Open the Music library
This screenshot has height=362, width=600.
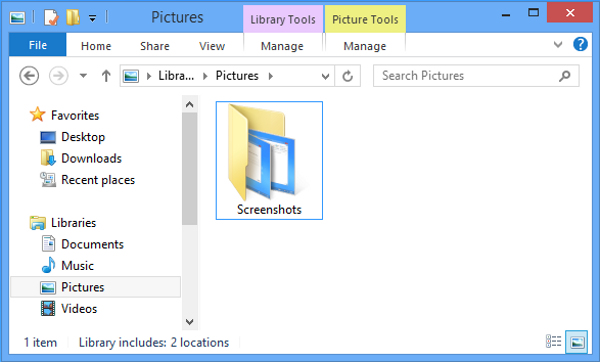point(77,266)
